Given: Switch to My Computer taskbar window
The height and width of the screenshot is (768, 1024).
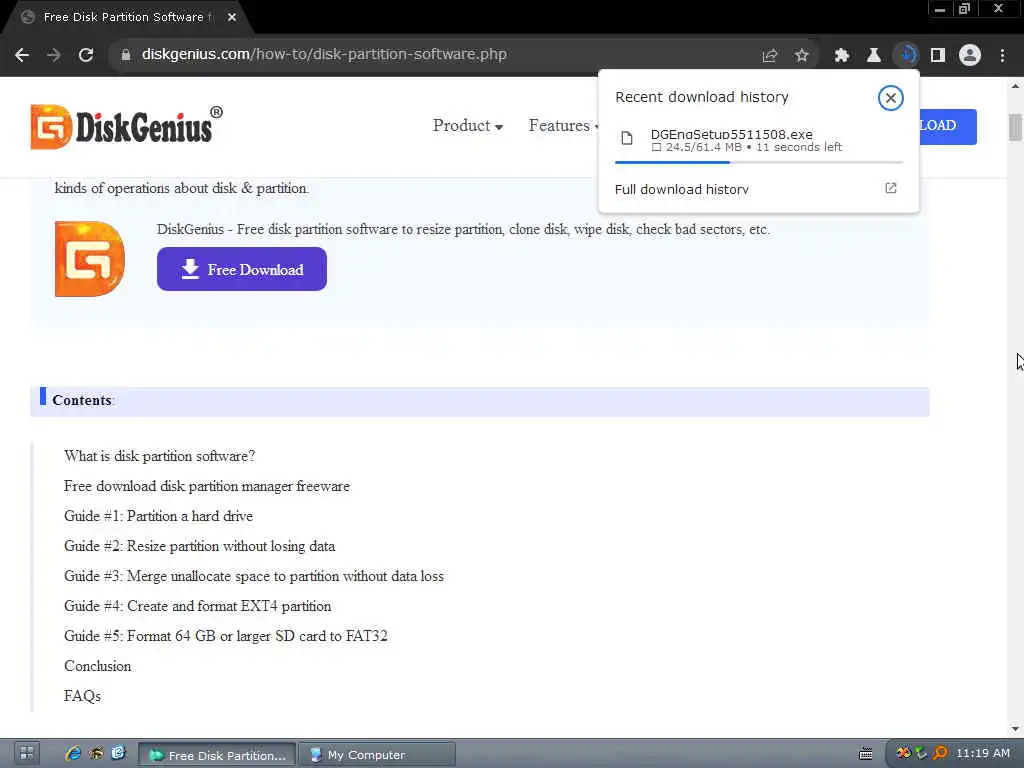Looking at the screenshot, I should click(x=377, y=755).
